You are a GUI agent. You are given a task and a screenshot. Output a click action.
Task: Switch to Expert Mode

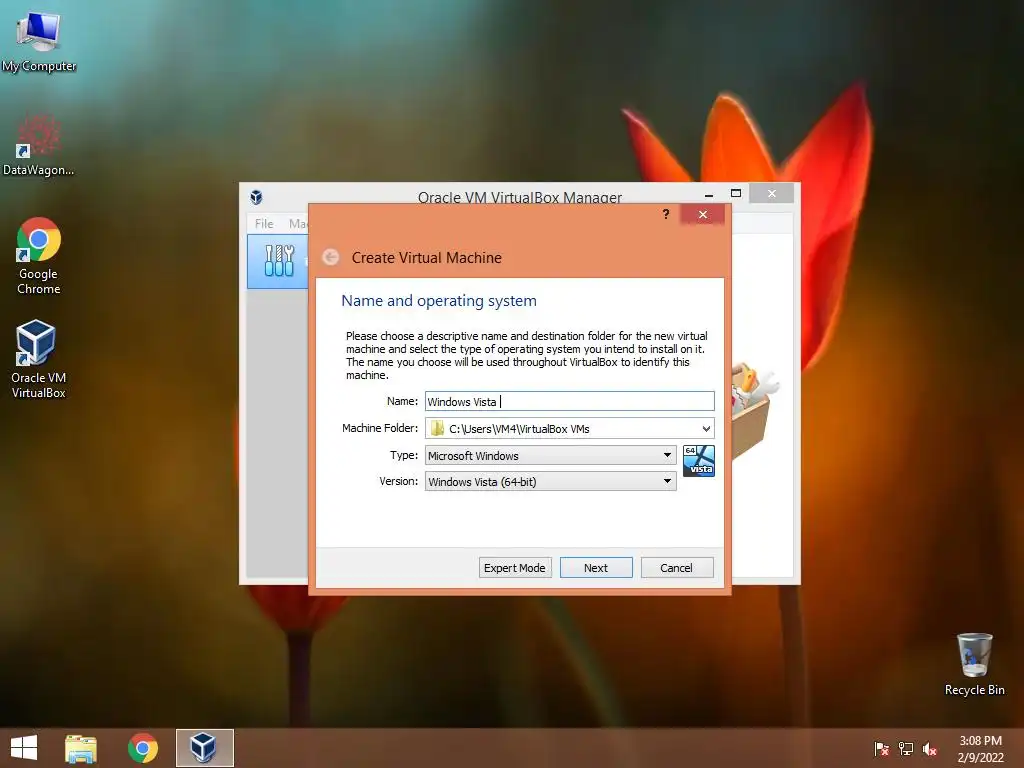(x=515, y=568)
